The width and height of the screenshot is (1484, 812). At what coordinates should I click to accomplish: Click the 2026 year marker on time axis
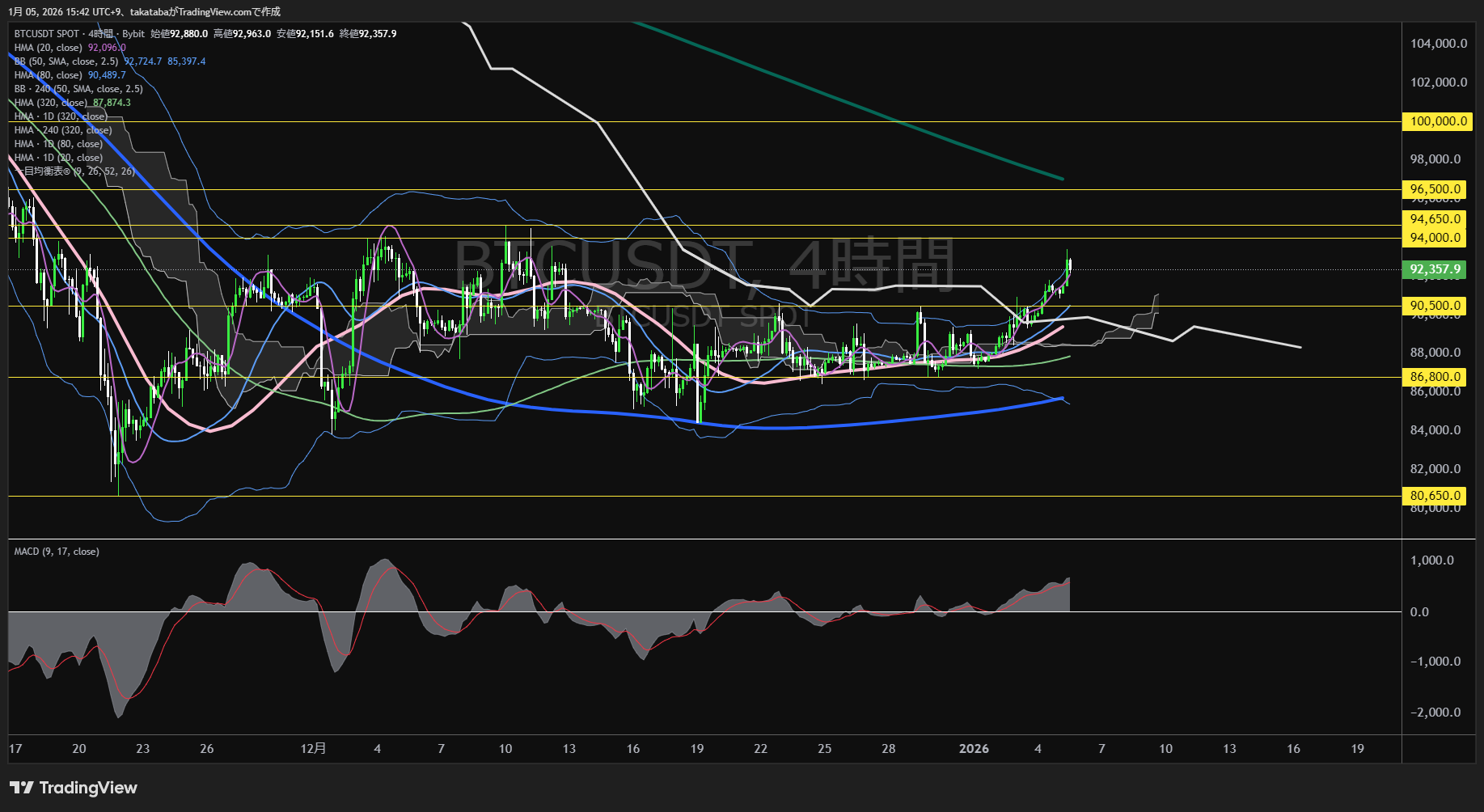click(x=974, y=749)
